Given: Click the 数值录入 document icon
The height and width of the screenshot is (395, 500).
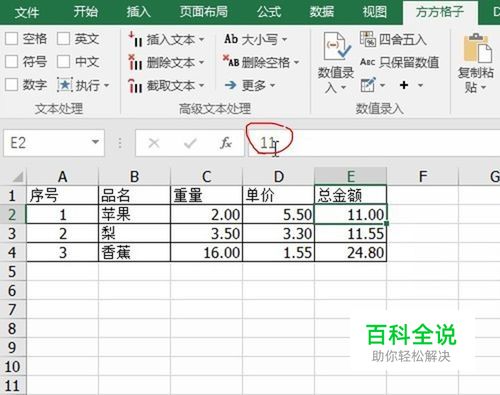Looking at the screenshot, I should (336, 46).
